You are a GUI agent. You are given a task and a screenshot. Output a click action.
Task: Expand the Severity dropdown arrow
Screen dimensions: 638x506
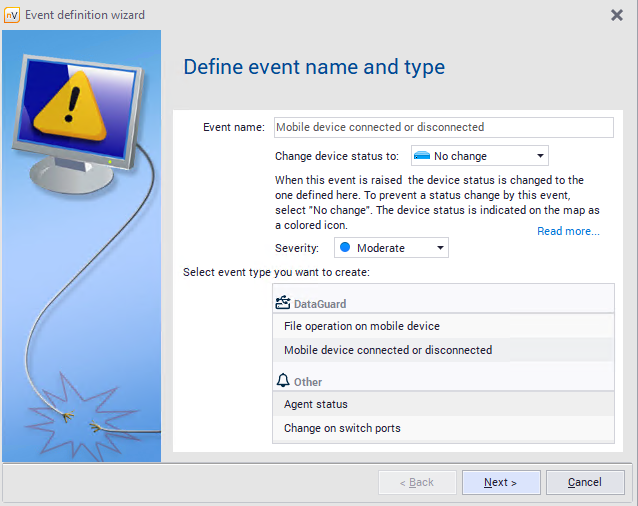pos(439,248)
